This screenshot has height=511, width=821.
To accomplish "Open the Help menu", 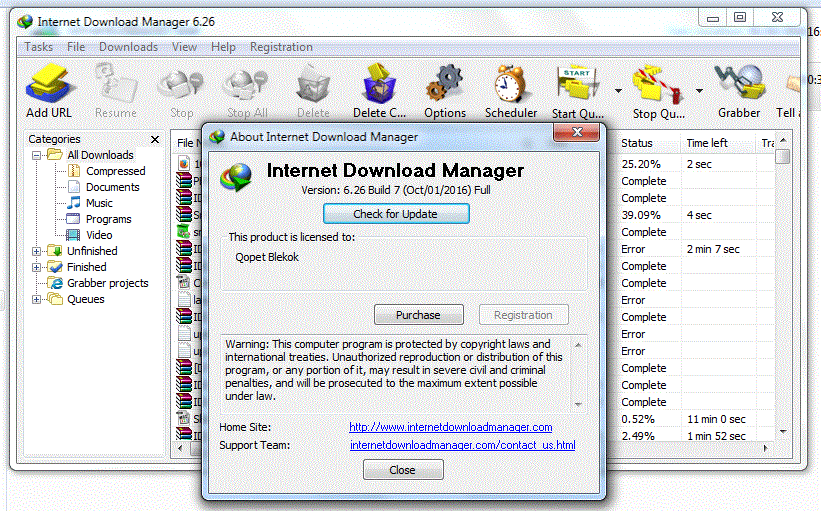I will click(x=223, y=47).
